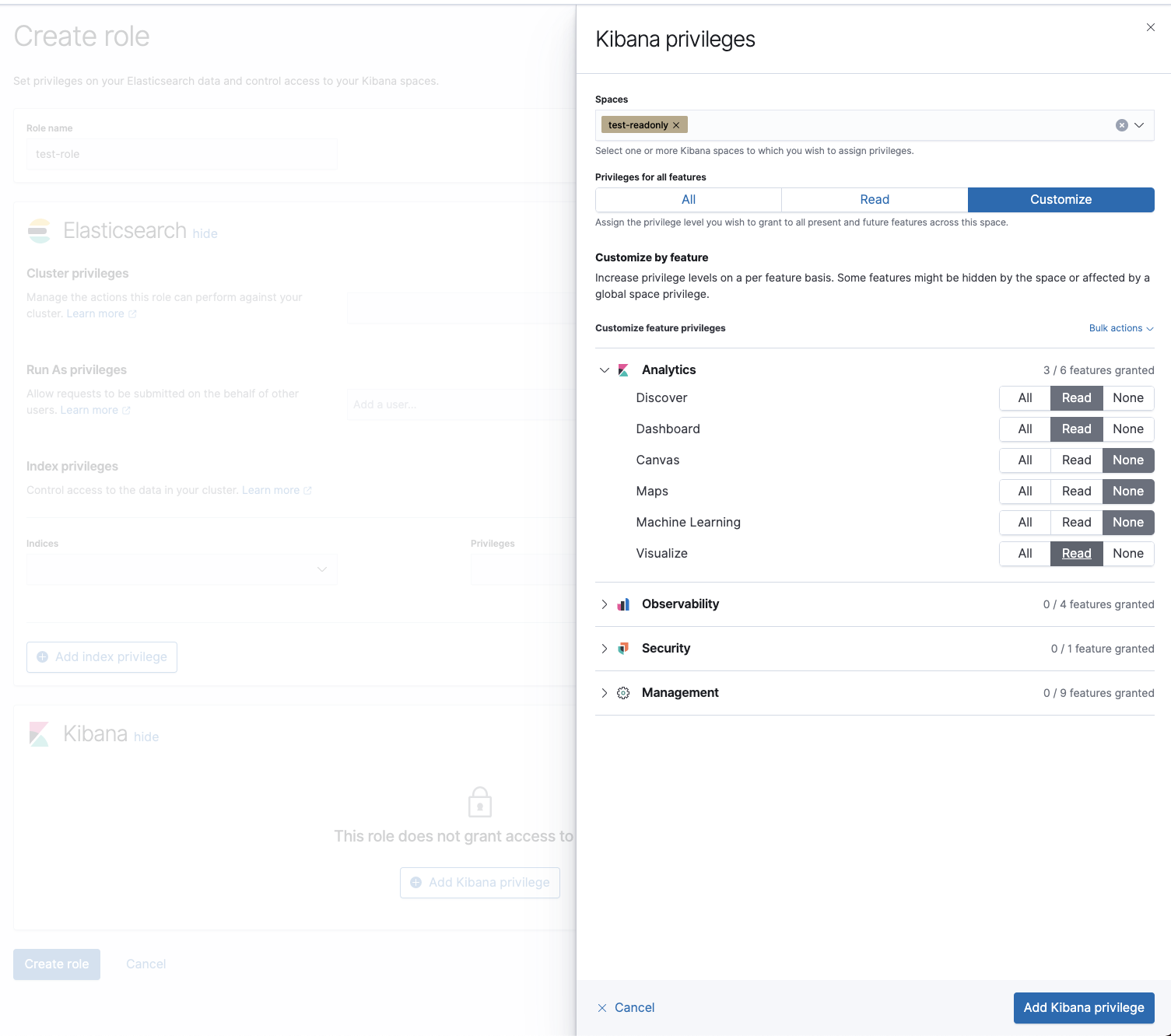Expand the Management section

(605, 693)
